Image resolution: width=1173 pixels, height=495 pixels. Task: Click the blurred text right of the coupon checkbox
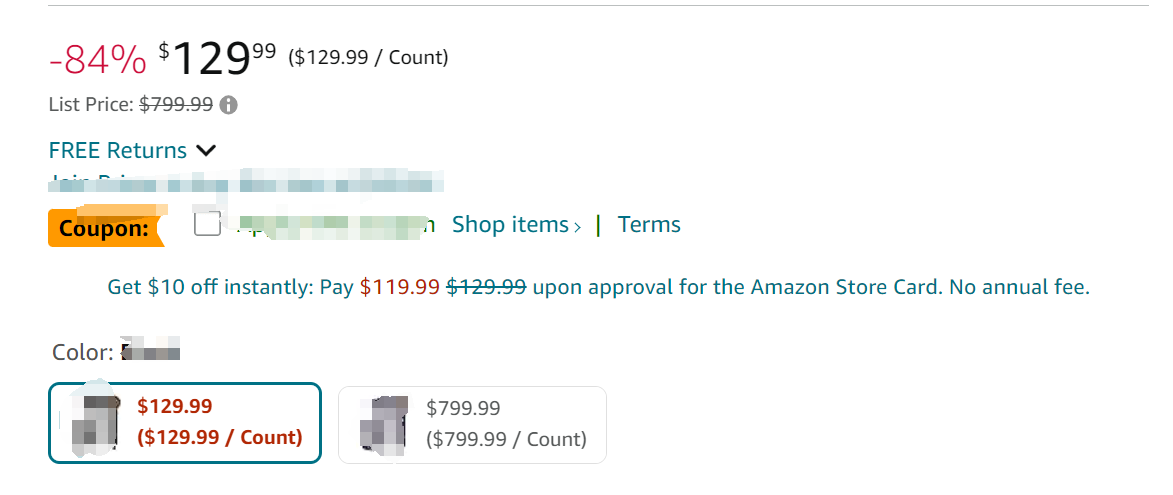(330, 226)
